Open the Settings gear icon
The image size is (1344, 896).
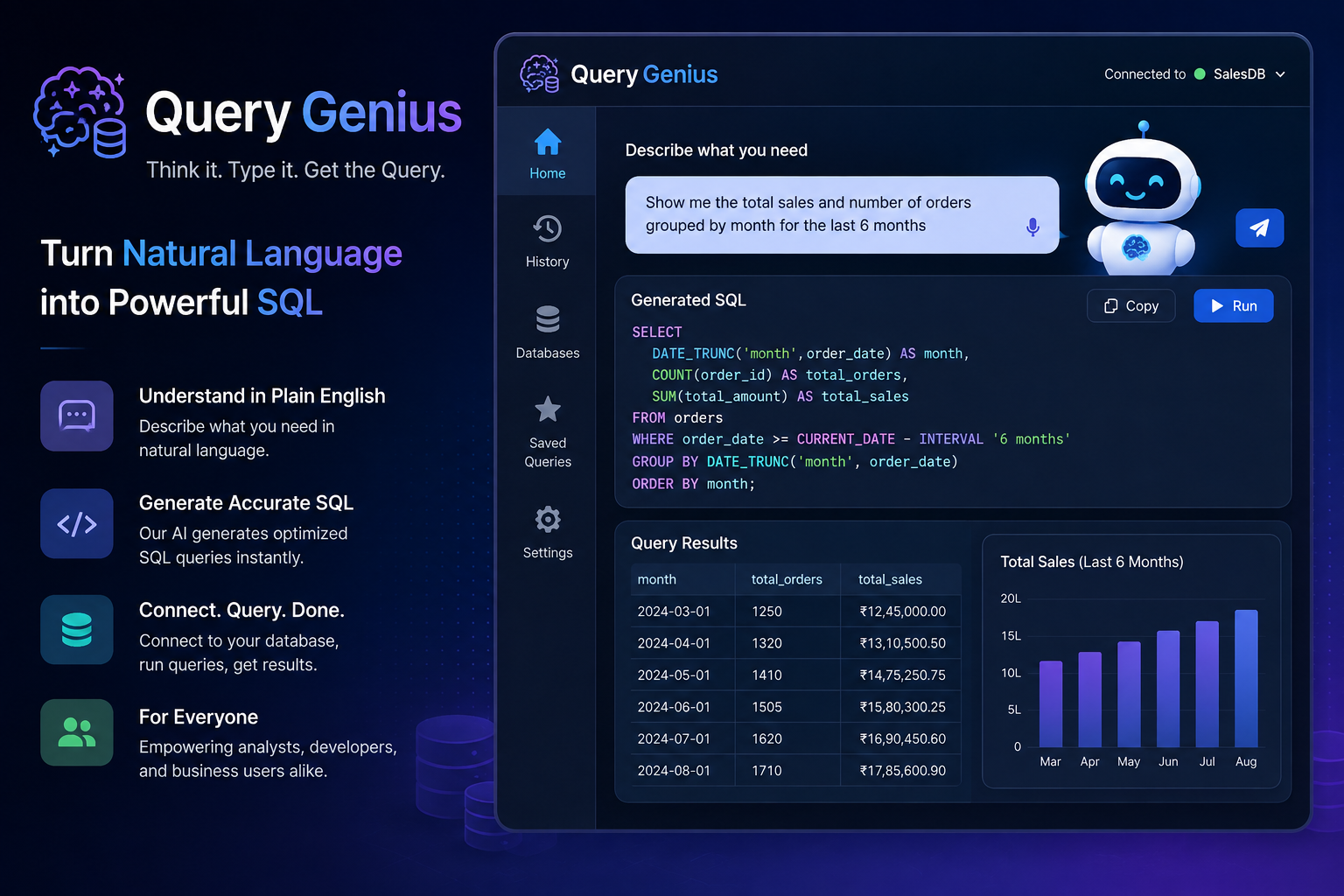click(548, 520)
